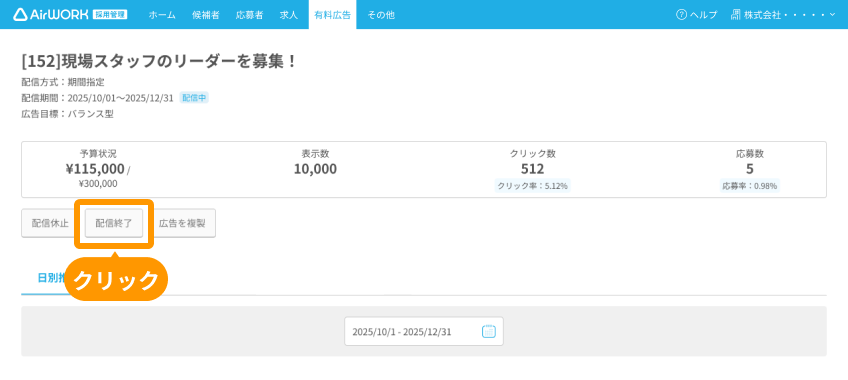Open the calendar icon in date field
Image resolution: width=848 pixels, height=380 pixels.
pyautogui.click(x=488, y=331)
